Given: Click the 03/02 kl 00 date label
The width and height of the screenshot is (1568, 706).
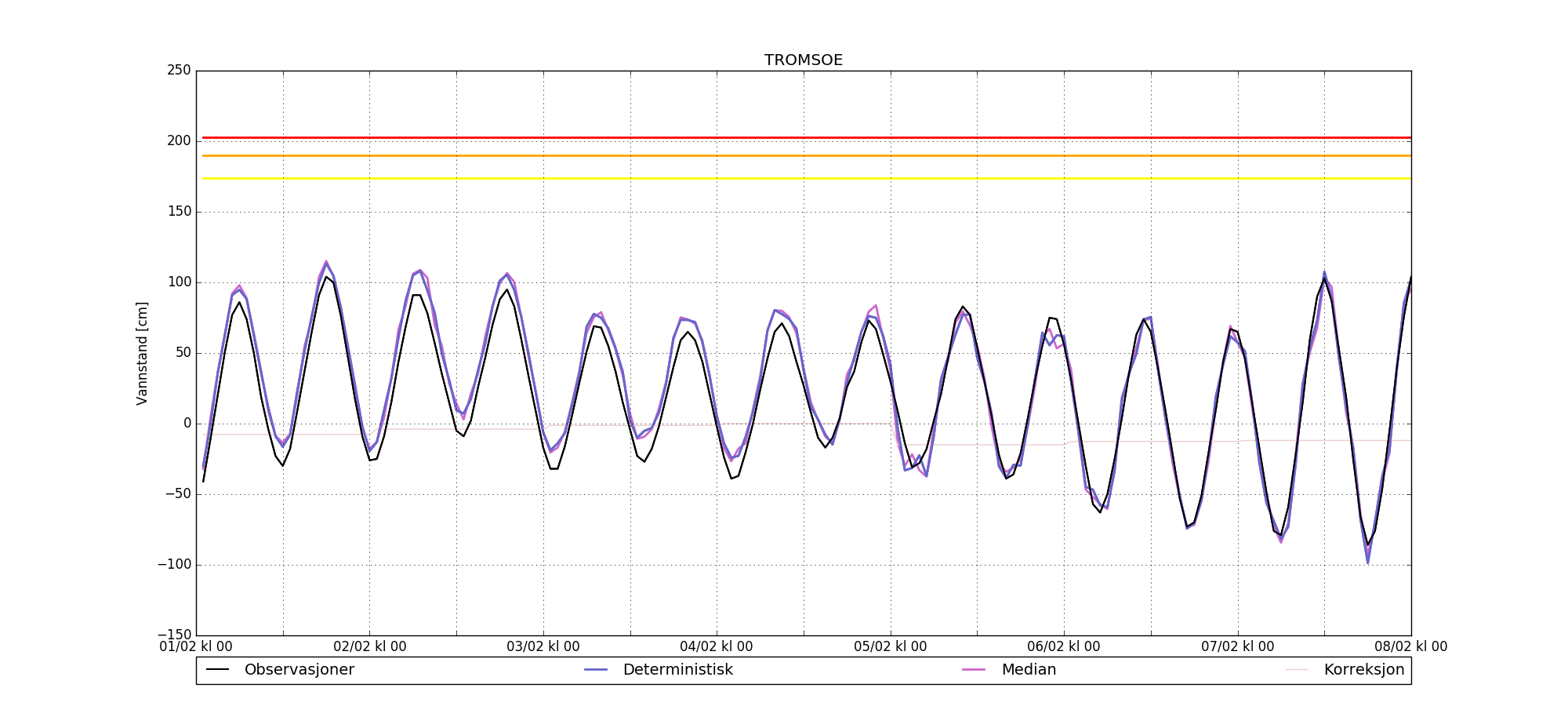Looking at the screenshot, I should coord(543,647).
